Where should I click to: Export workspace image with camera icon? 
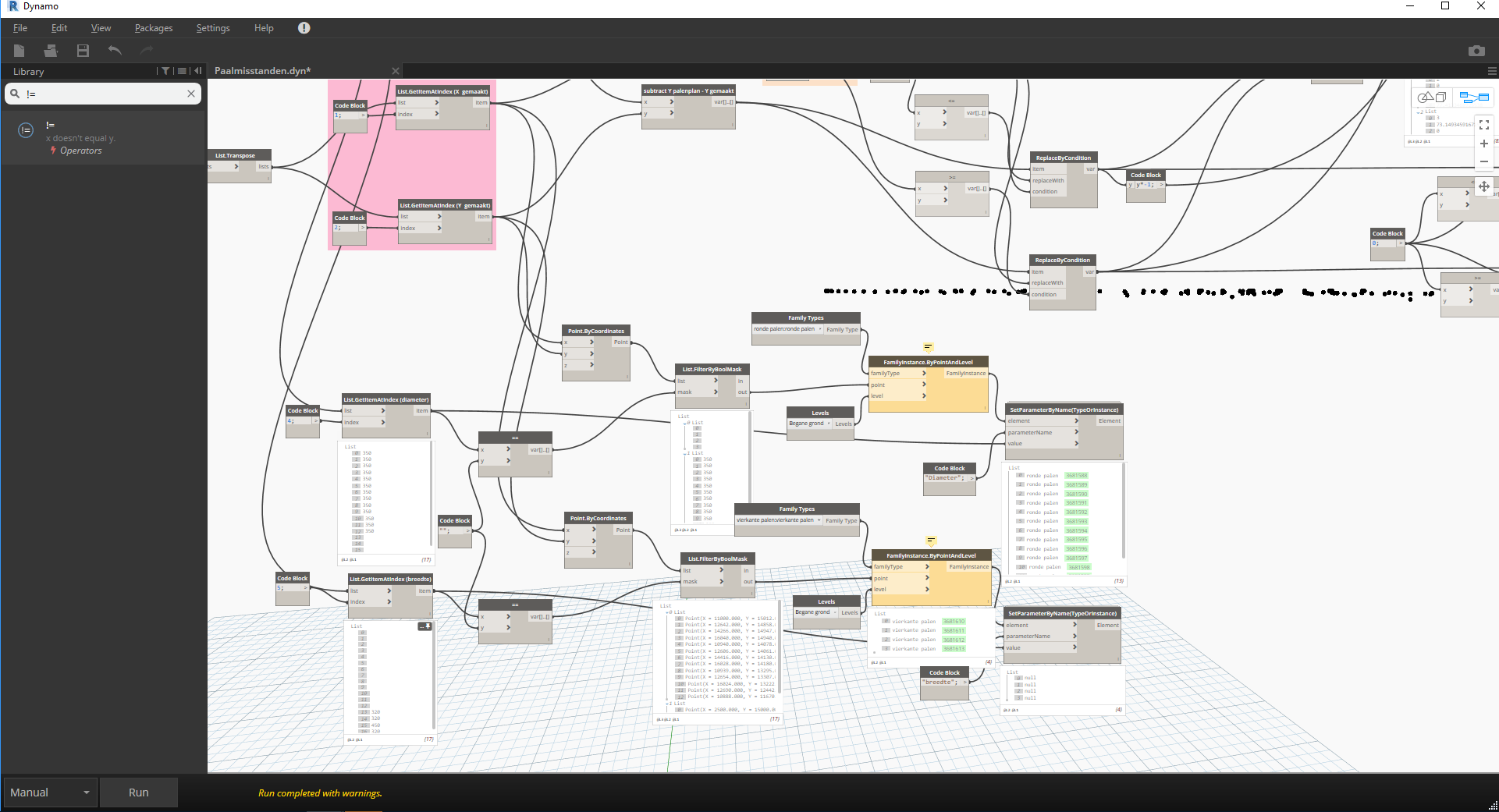click(1476, 51)
